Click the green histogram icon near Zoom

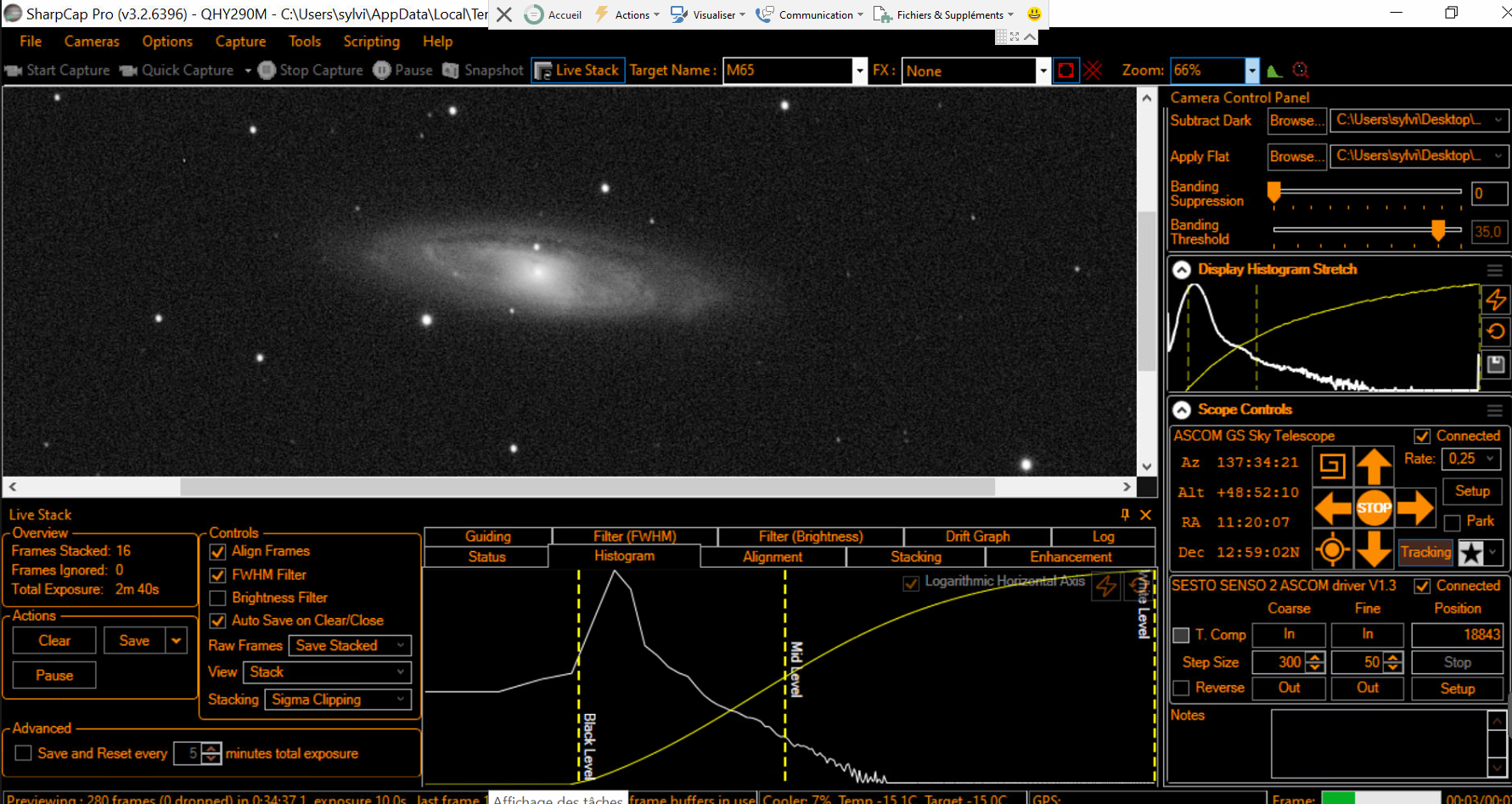click(x=1274, y=70)
